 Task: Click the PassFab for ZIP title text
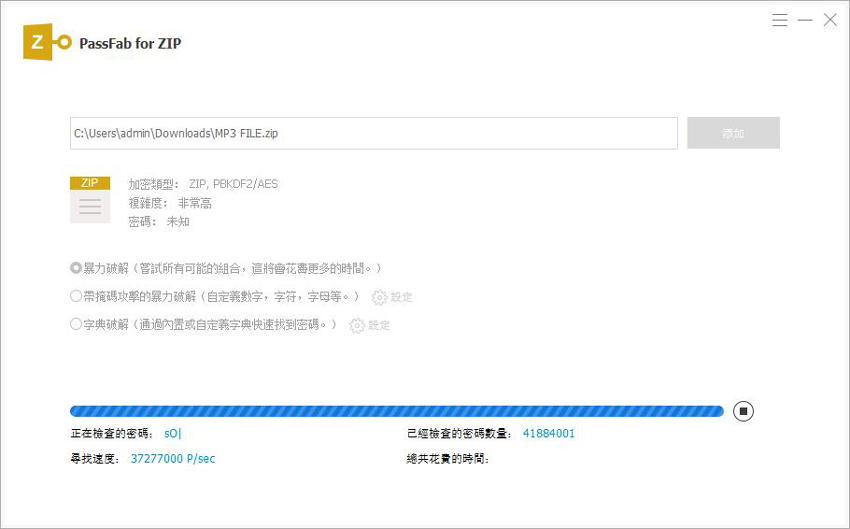click(x=130, y=43)
